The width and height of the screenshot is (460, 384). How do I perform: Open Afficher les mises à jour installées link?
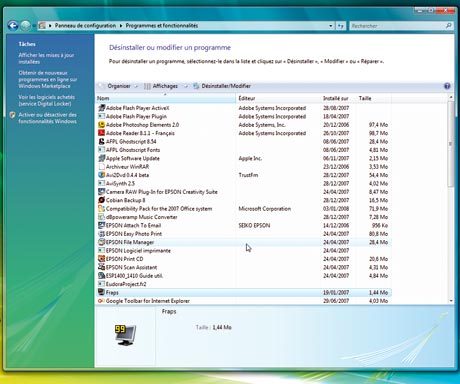point(46,58)
